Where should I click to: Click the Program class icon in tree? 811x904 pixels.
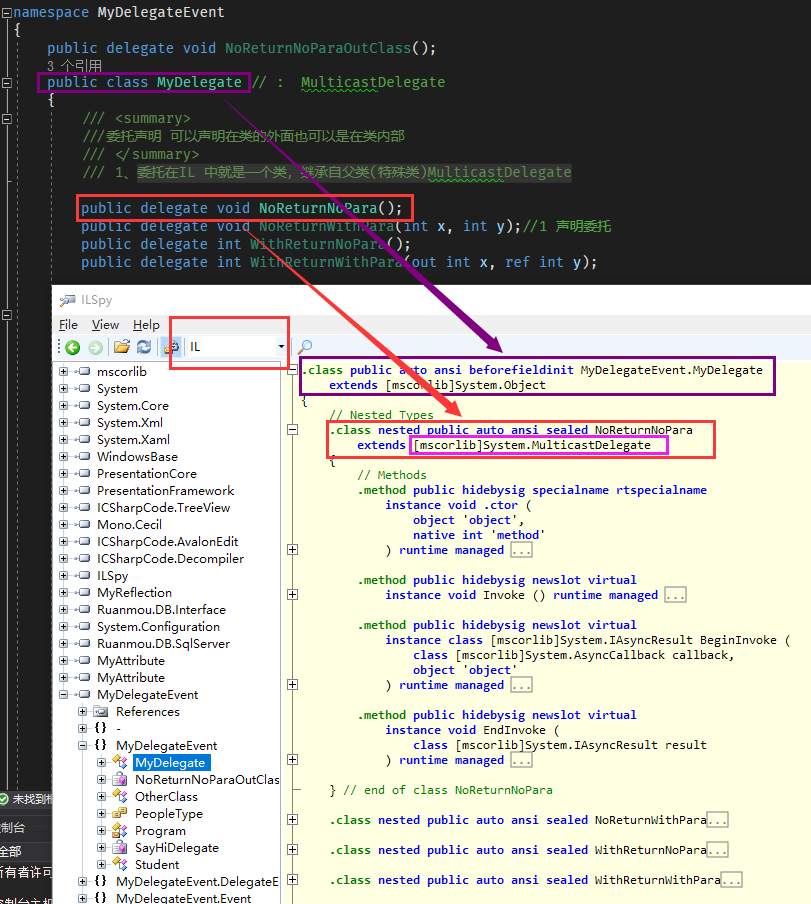pos(120,831)
